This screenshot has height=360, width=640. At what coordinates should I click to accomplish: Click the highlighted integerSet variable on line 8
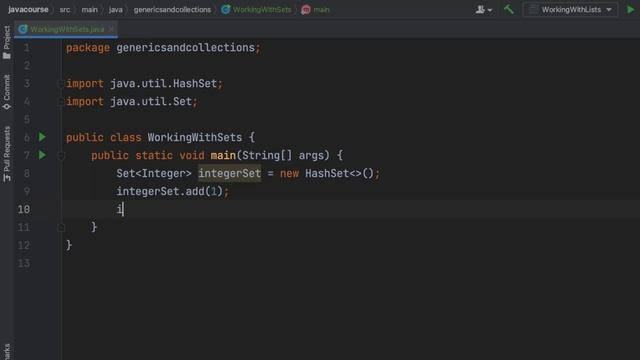point(229,173)
